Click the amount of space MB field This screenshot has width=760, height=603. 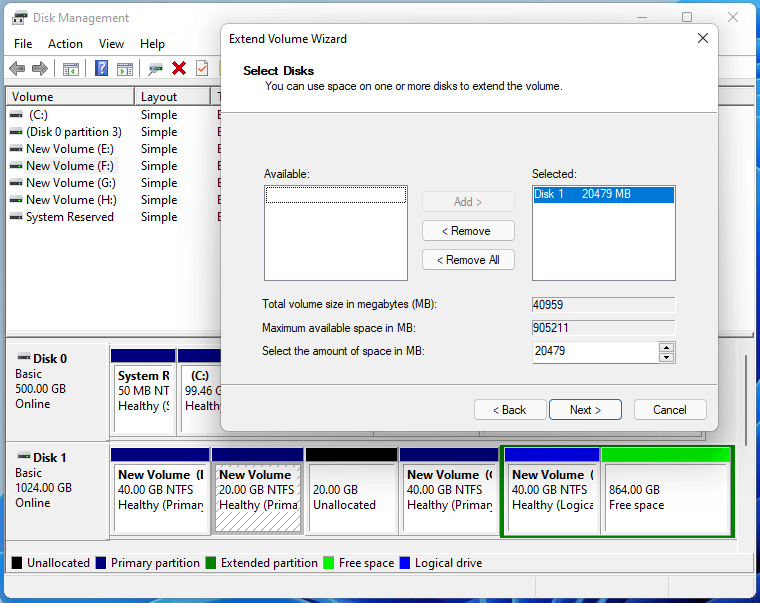click(596, 352)
